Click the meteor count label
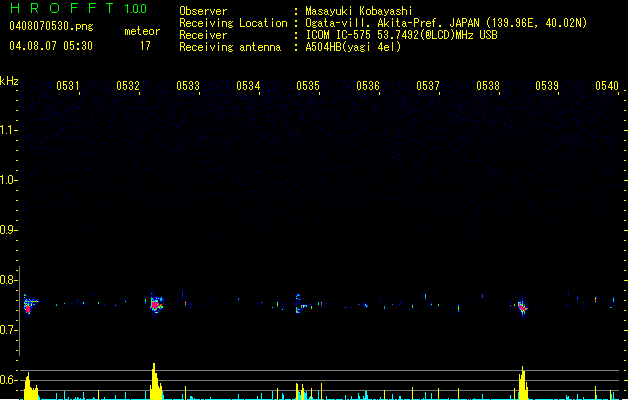Image resolution: width=629 pixels, height=400 pixels. pyautogui.click(x=142, y=31)
